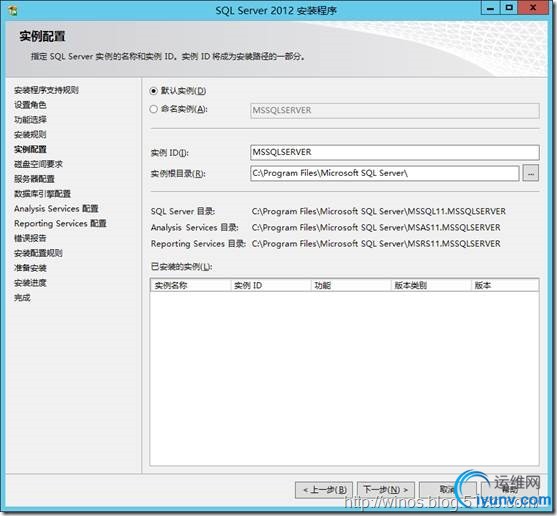Click the 实例 ID input field

[x=395, y=152]
